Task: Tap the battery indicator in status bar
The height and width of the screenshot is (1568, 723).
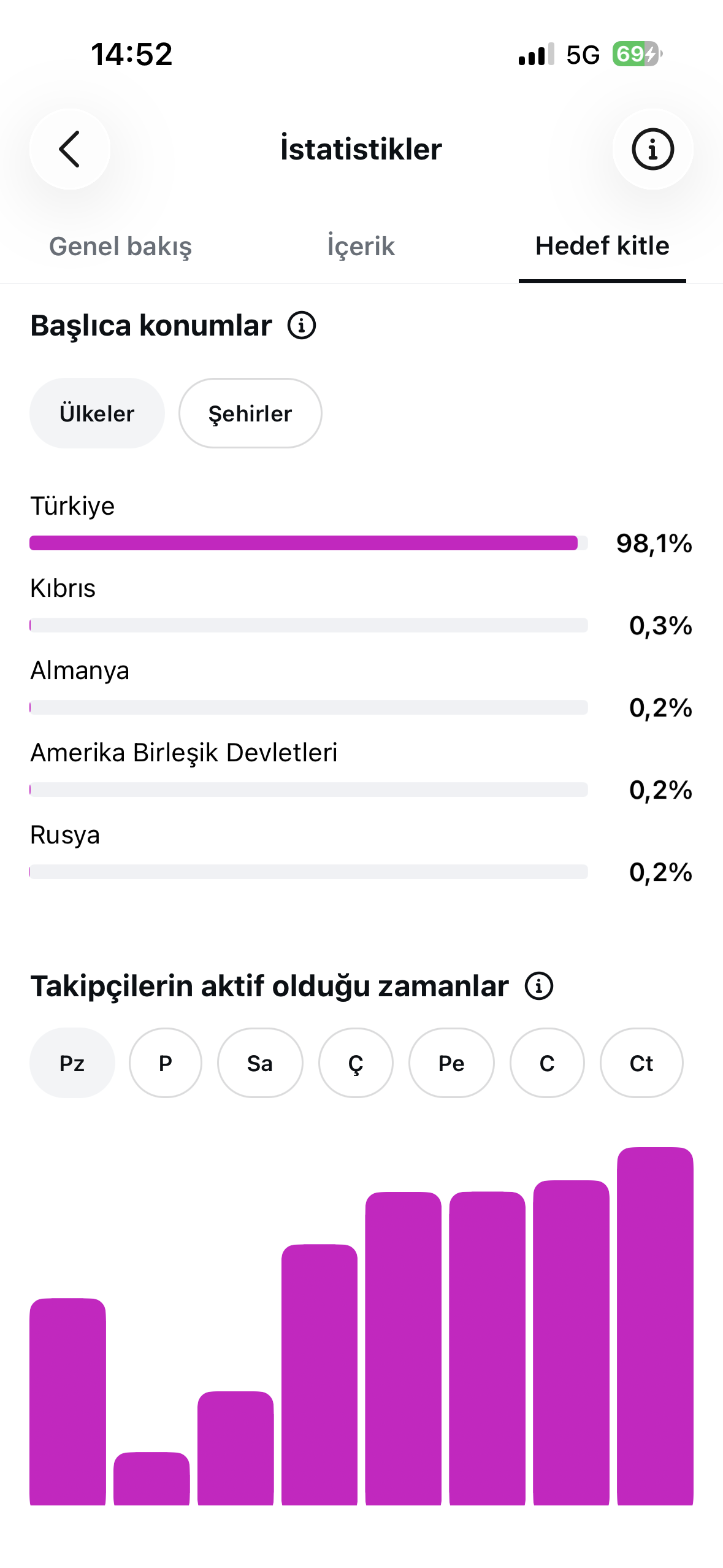Action: tap(637, 54)
